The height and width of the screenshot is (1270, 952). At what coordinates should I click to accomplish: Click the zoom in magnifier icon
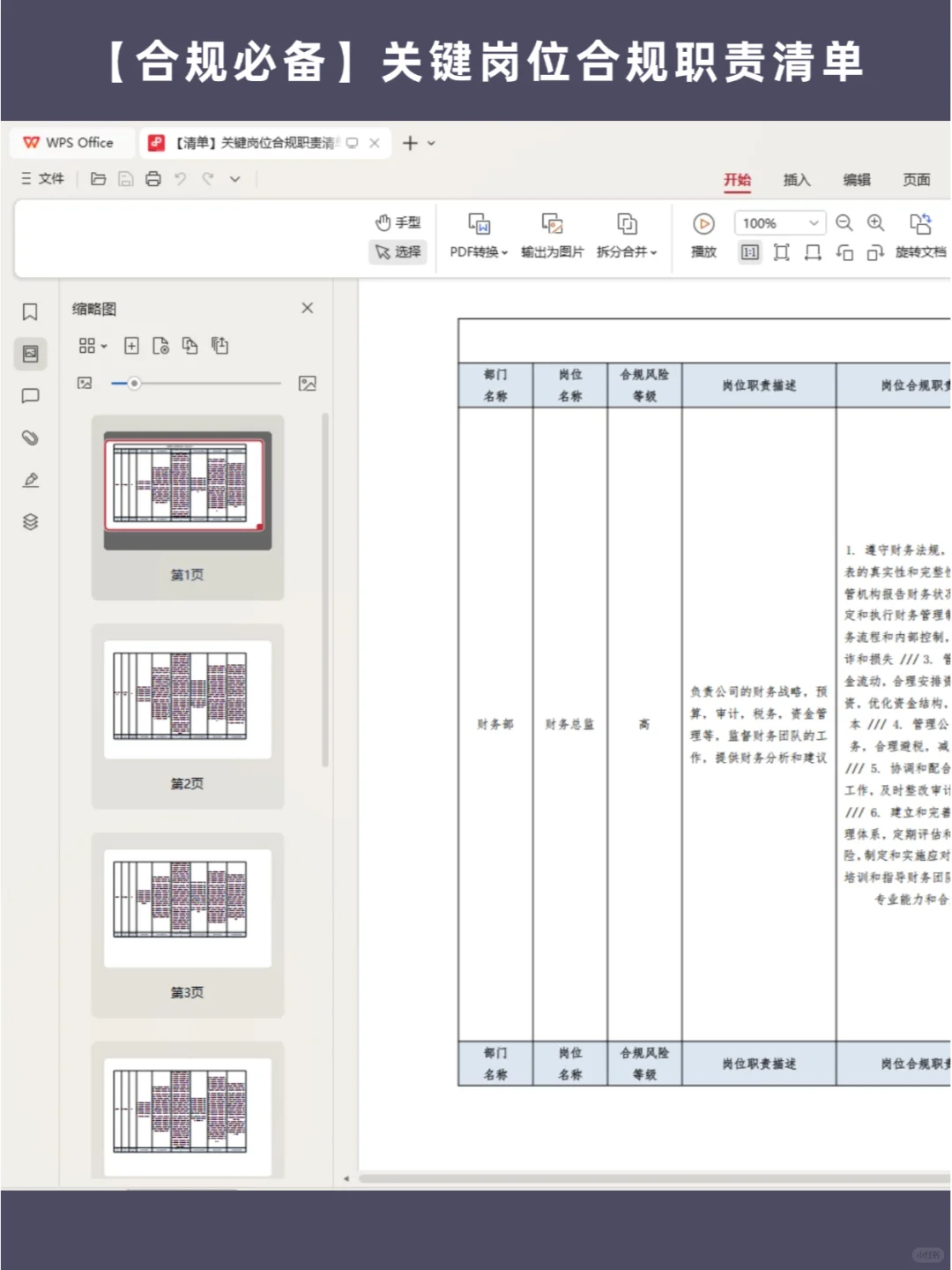(x=875, y=223)
